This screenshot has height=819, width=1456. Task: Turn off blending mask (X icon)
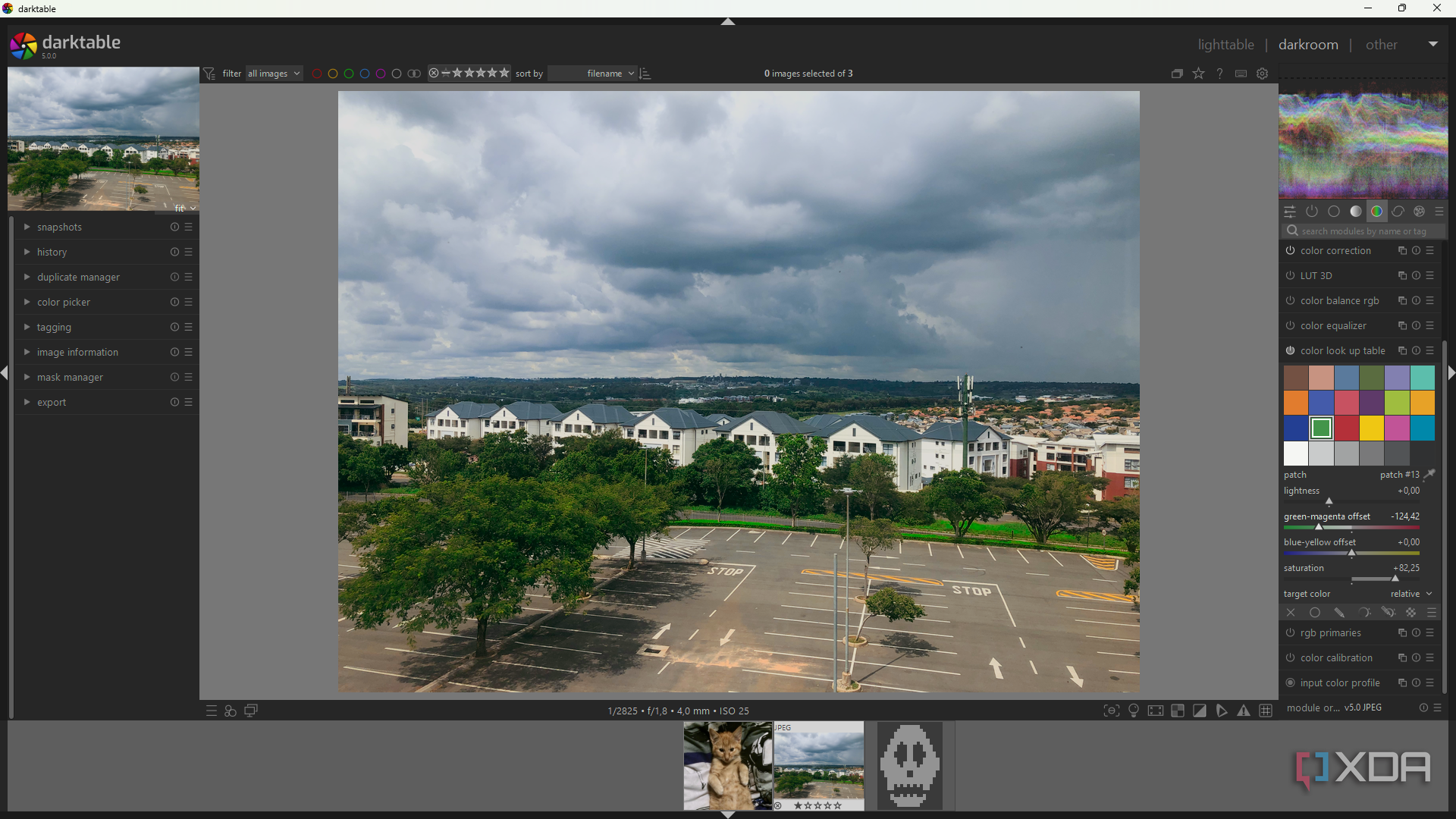[1291, 613]
